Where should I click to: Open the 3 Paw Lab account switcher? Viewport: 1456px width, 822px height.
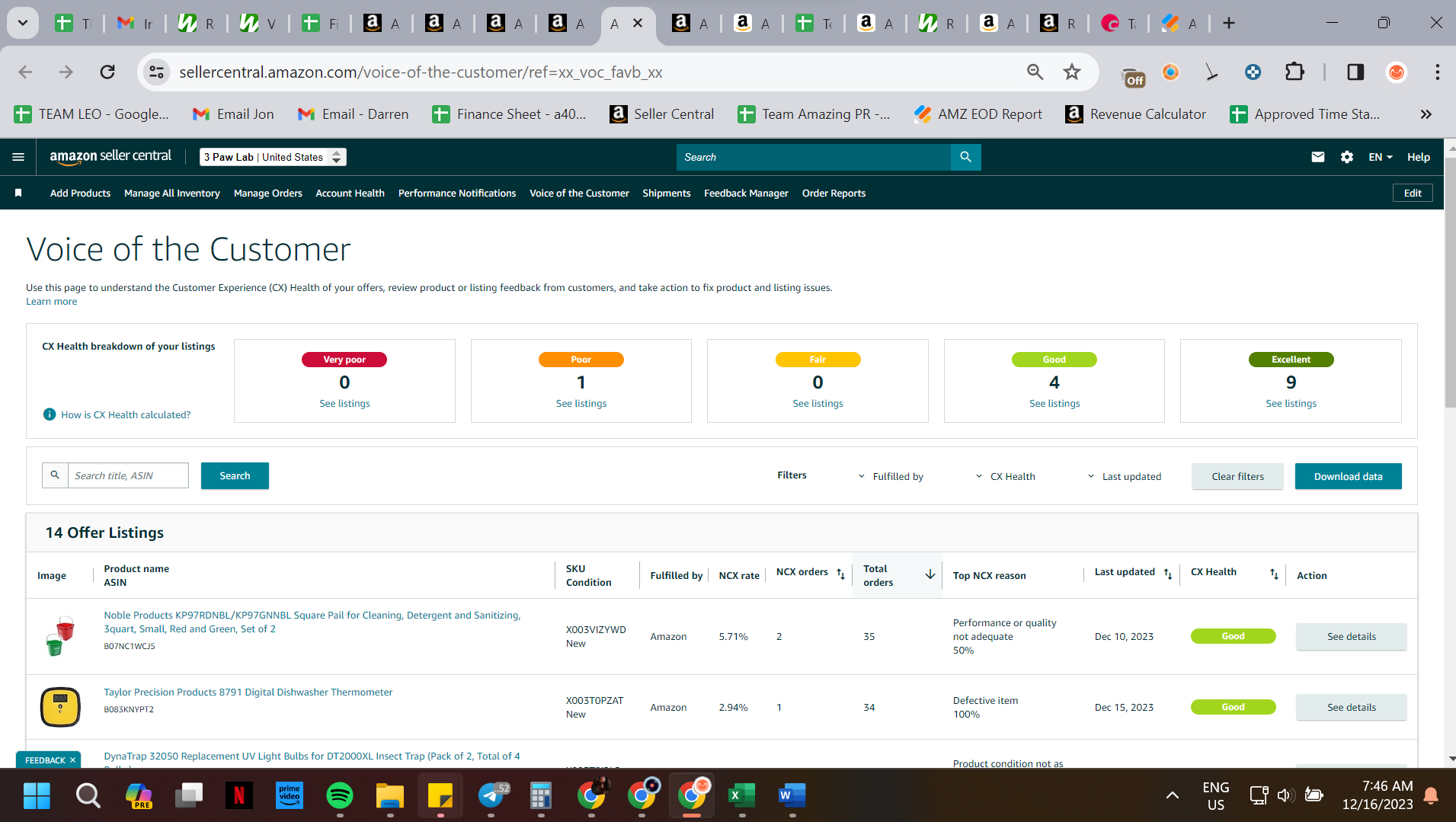(x=273, y=157)
